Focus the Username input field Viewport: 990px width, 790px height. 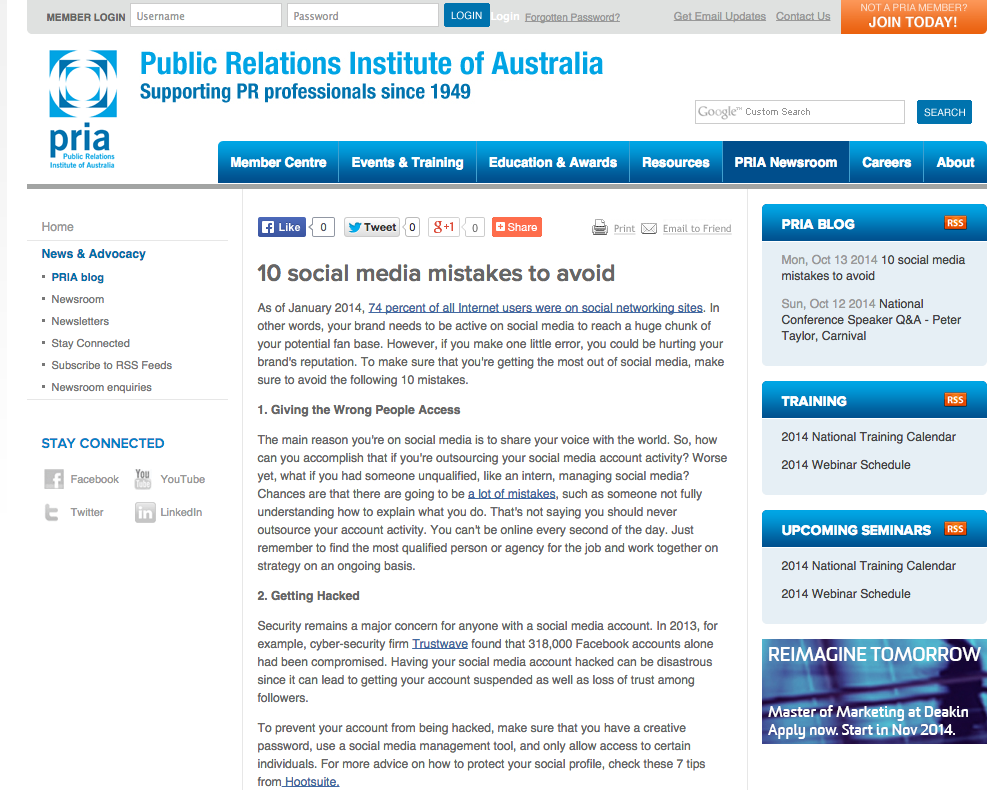click(206, 16)
